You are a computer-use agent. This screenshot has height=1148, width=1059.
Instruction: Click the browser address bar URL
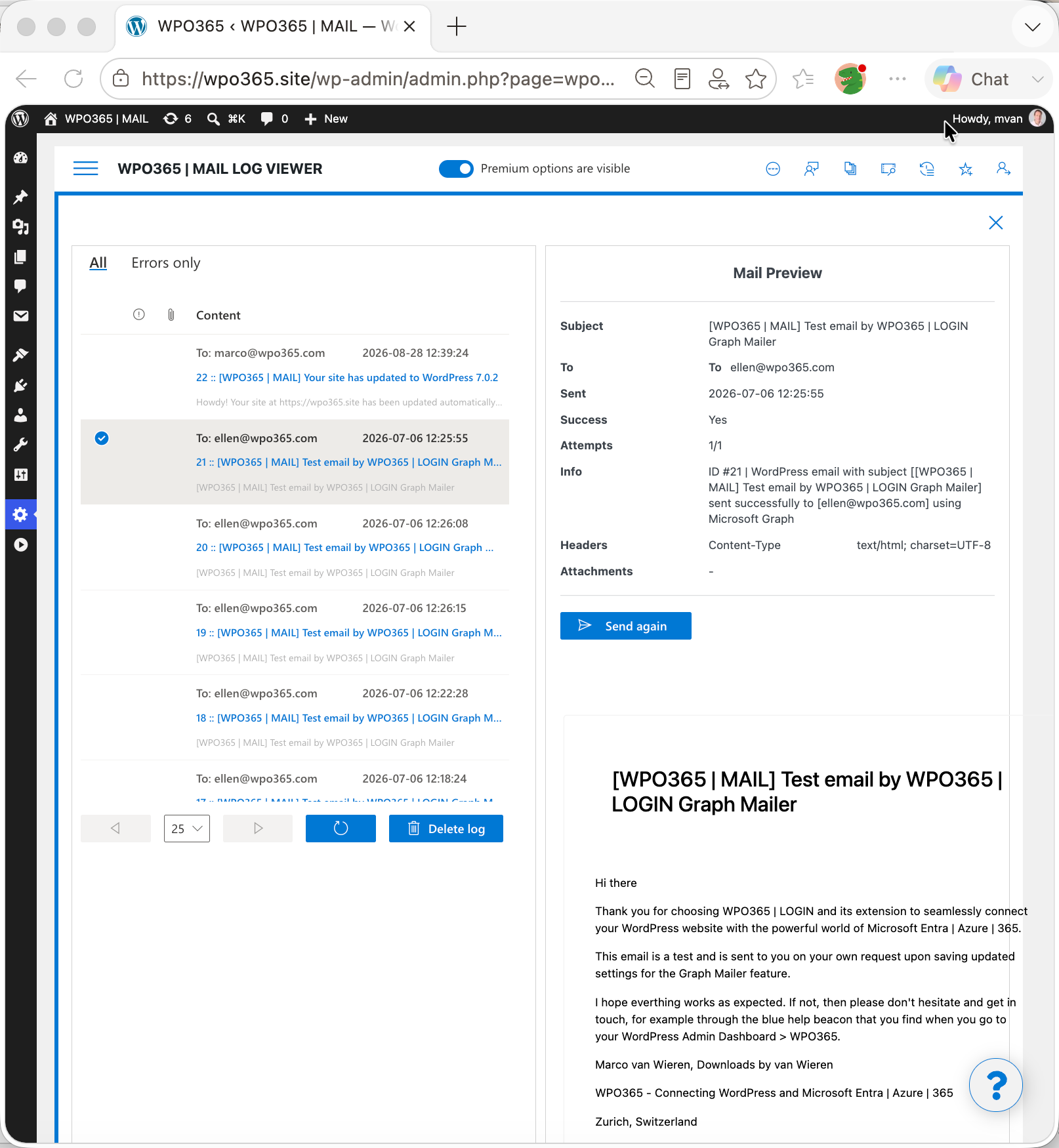[x=378, y=79]
